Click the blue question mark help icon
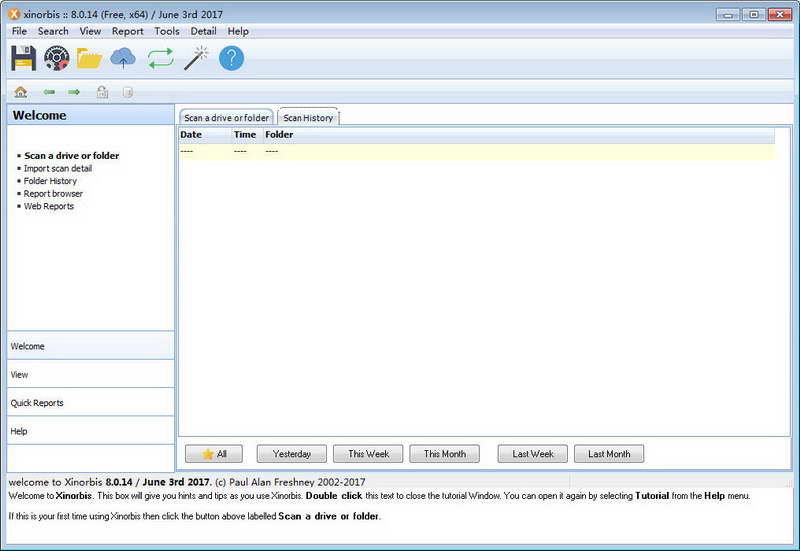Viewport: 800px width, 551px height. coord(232,58)
